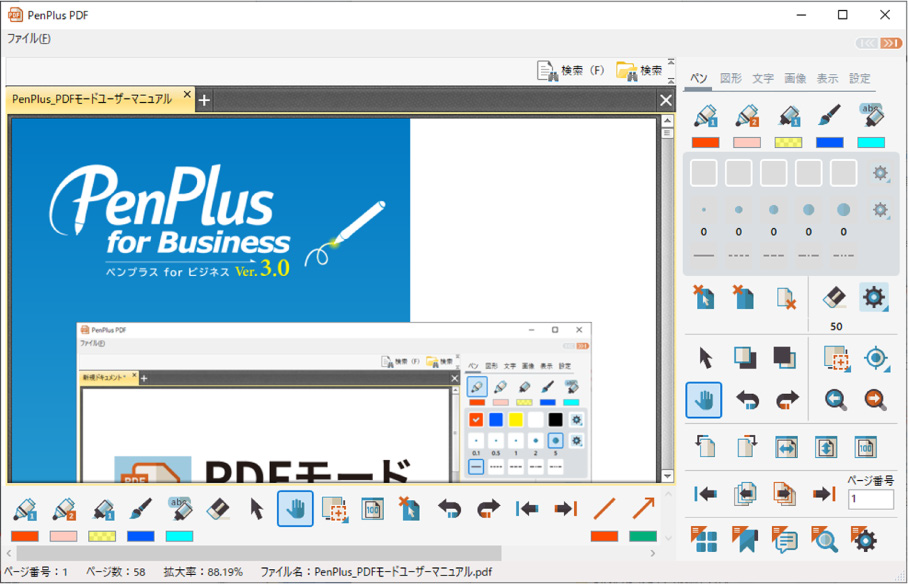Switch to the 図形 tab
908x584 pixels.
coord(731,78)
